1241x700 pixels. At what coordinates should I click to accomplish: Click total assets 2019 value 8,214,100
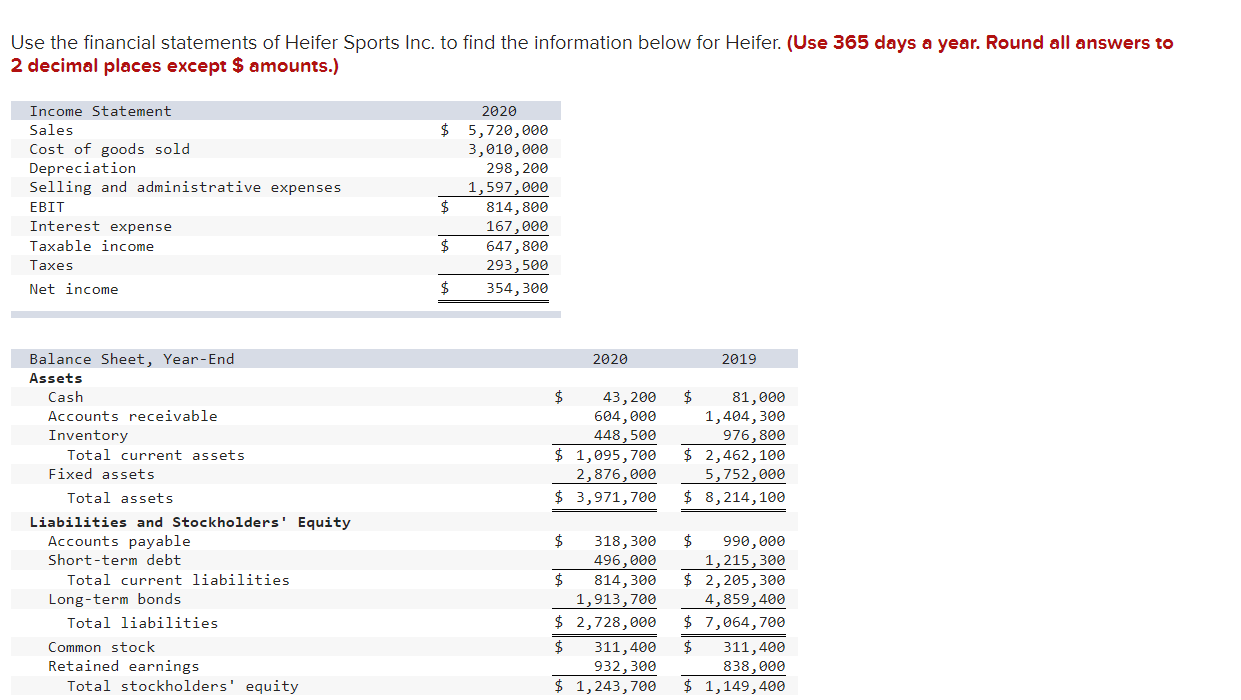pyautogui.click(x=745, y=497)
